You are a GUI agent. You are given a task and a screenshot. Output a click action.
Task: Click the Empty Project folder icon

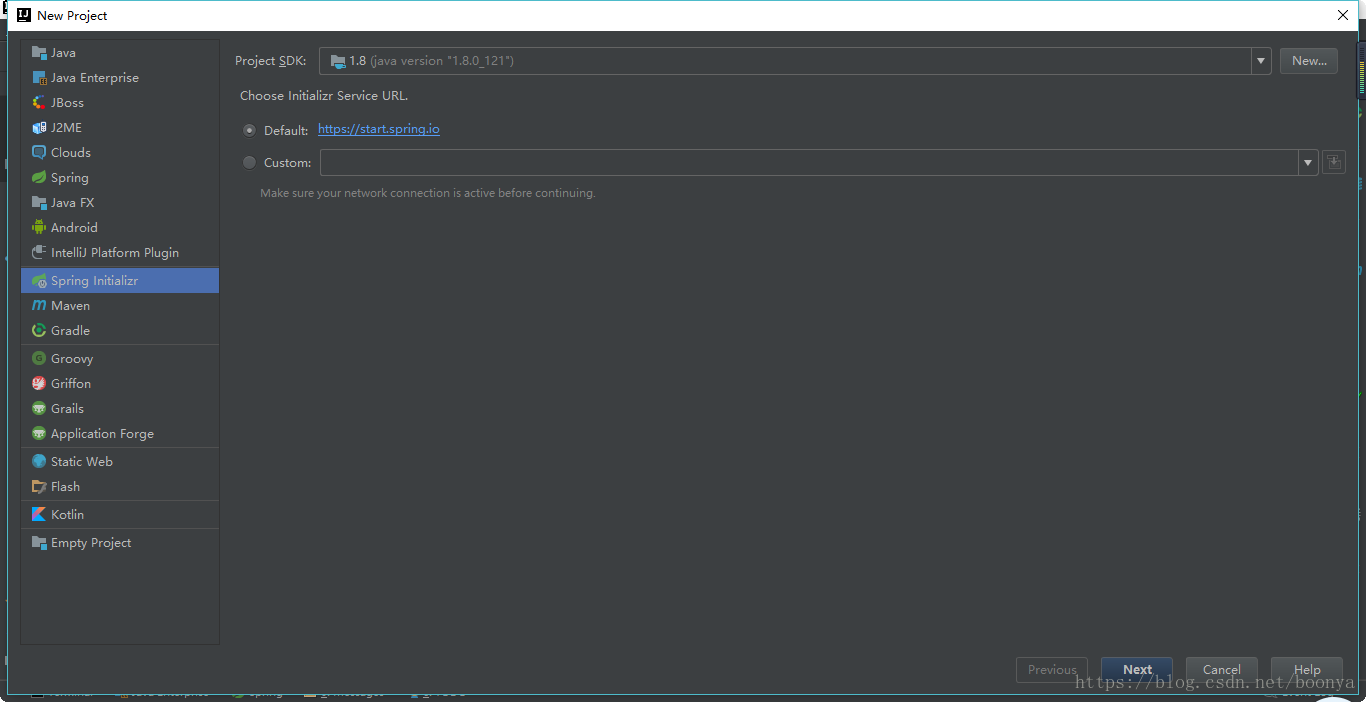[x=39, y=543]
